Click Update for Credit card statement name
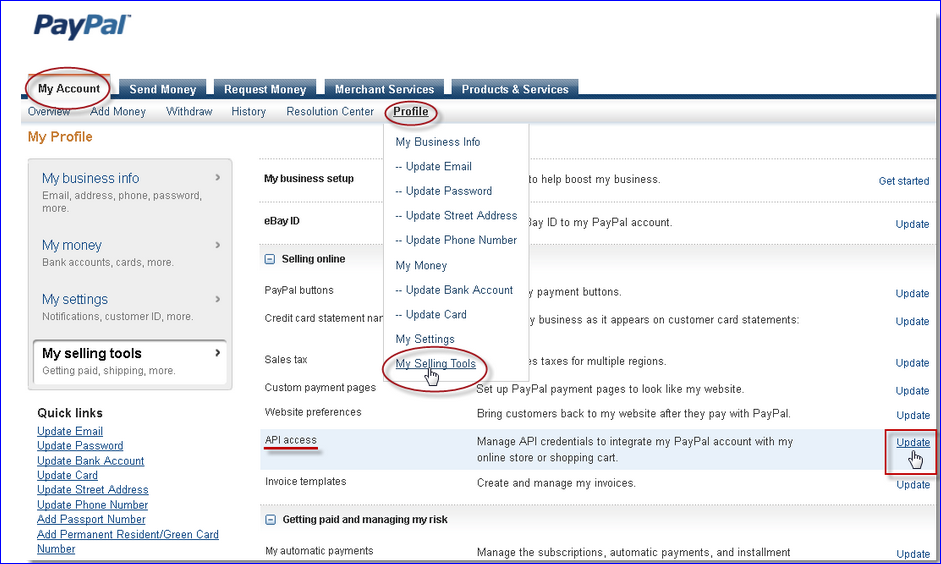This screenshot has width=941, height=564. coord(912,322)
